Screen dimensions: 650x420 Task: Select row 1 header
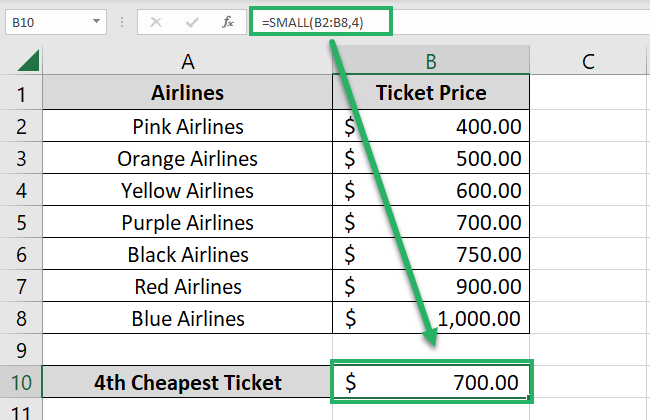21,94
